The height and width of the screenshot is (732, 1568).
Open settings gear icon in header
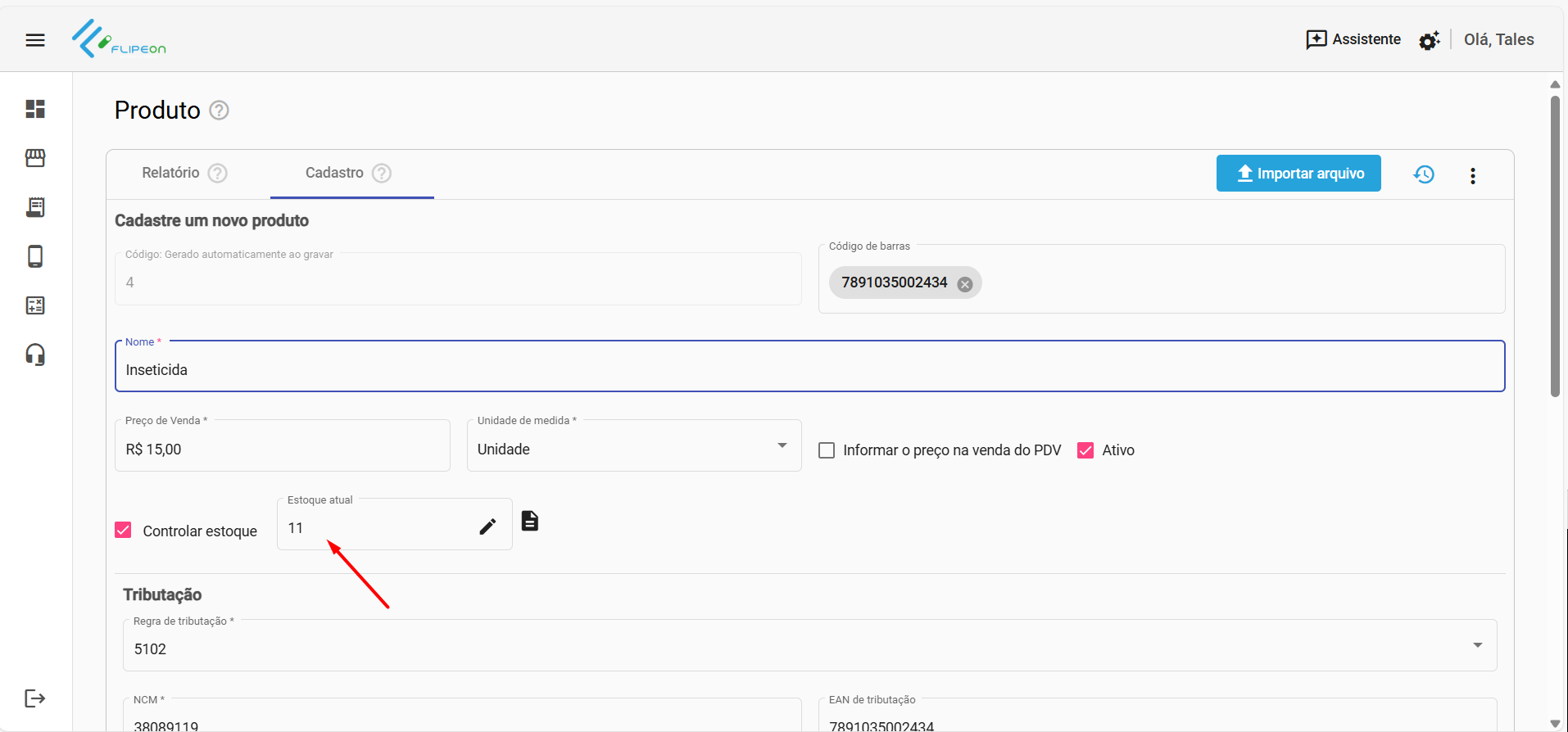coord(1429,40)
